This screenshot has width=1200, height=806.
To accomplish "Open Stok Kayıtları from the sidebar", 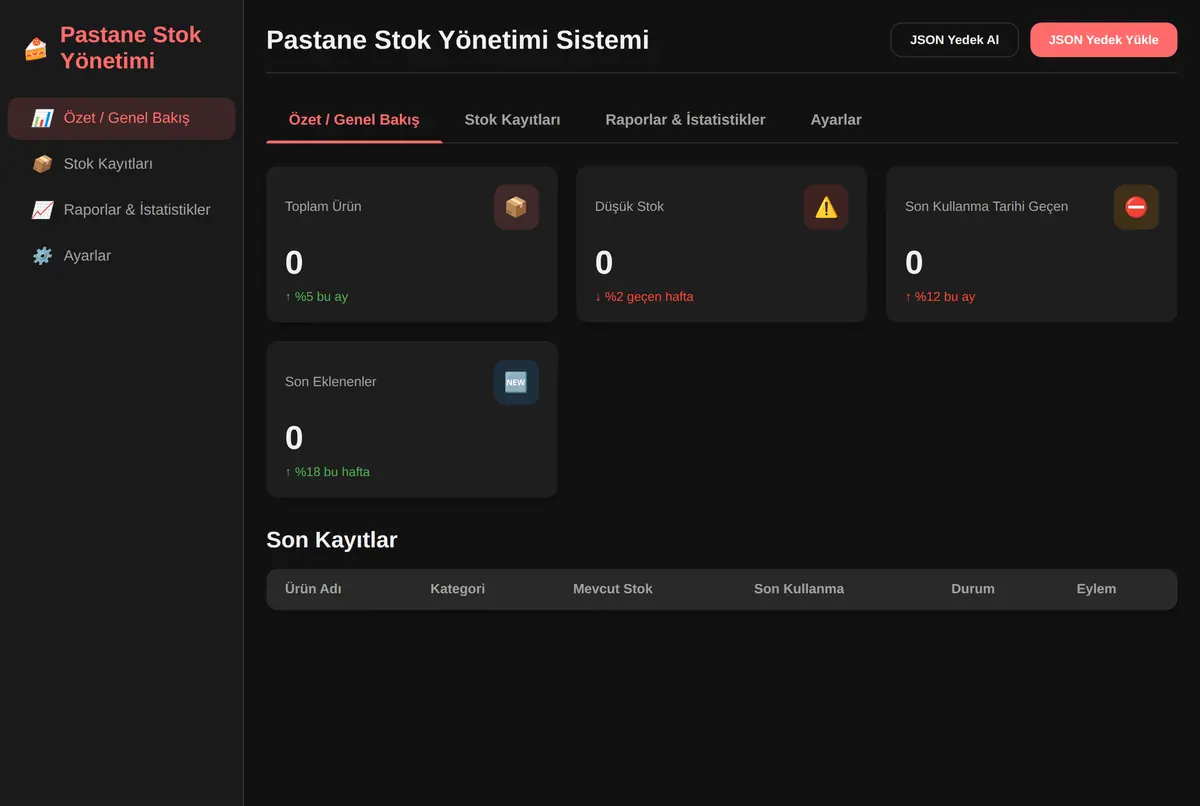I will [121, 164].
